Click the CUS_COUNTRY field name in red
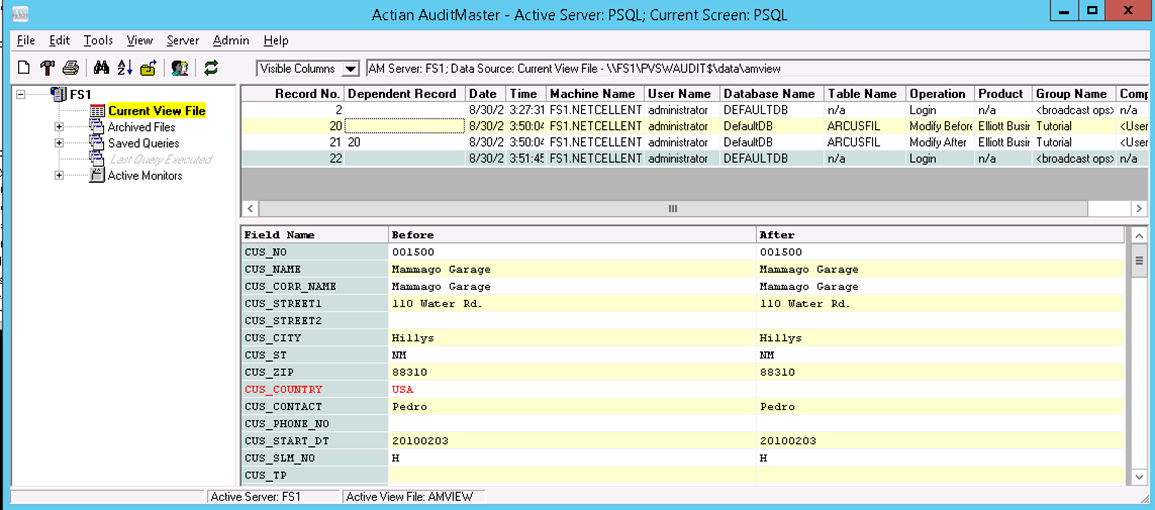This screenshot has height=510, width=1155. [x=284, y=389]
